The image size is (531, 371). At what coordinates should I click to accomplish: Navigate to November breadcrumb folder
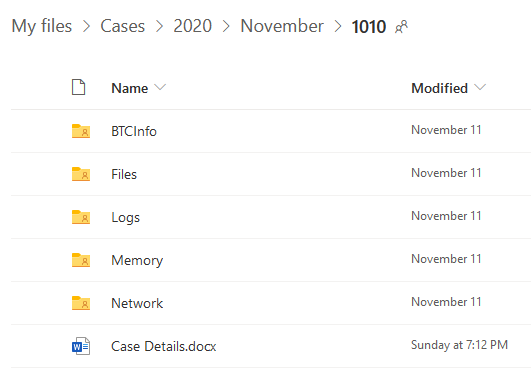(x=282, y=26)
